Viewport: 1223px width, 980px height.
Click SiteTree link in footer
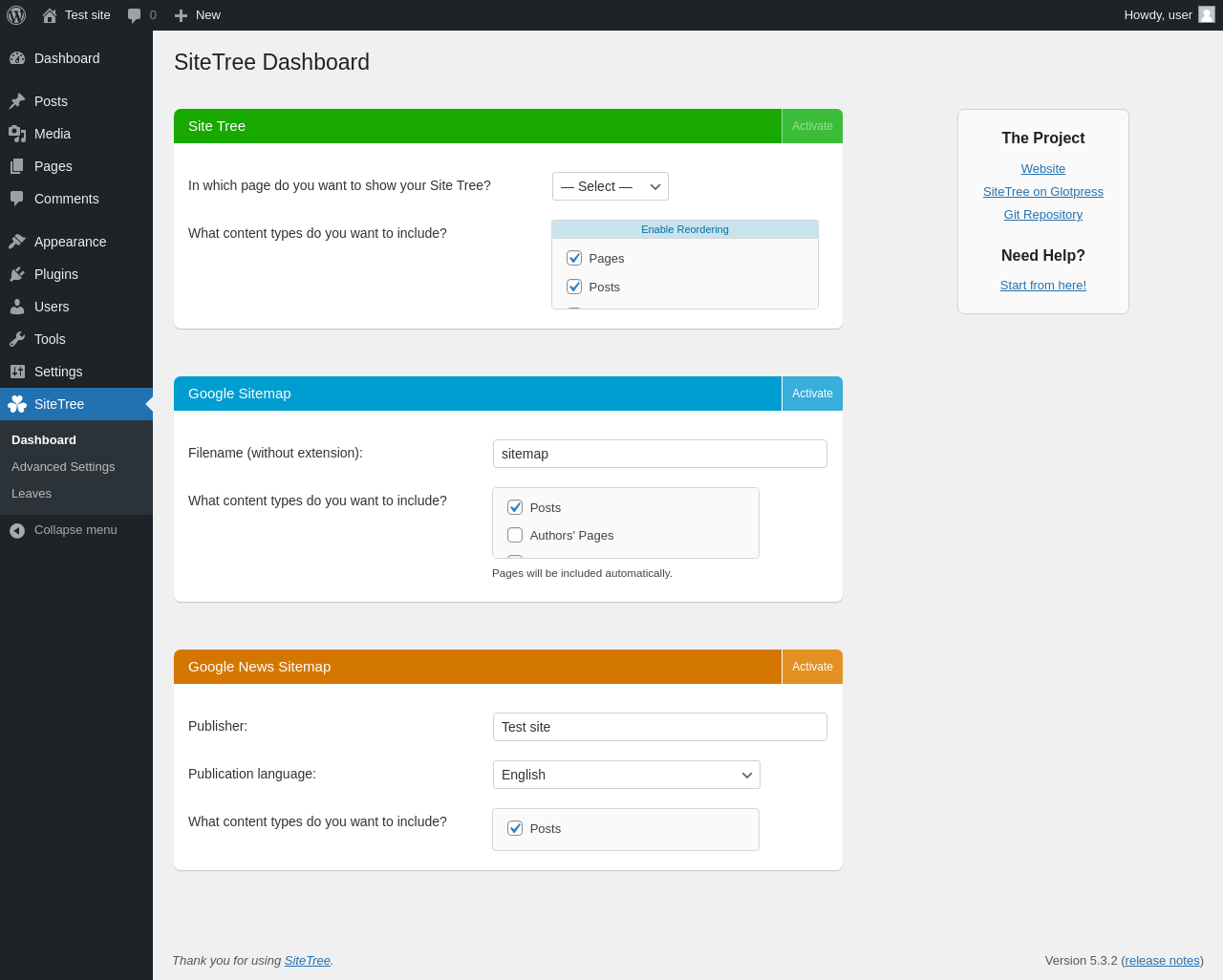(x=308, y=961)
